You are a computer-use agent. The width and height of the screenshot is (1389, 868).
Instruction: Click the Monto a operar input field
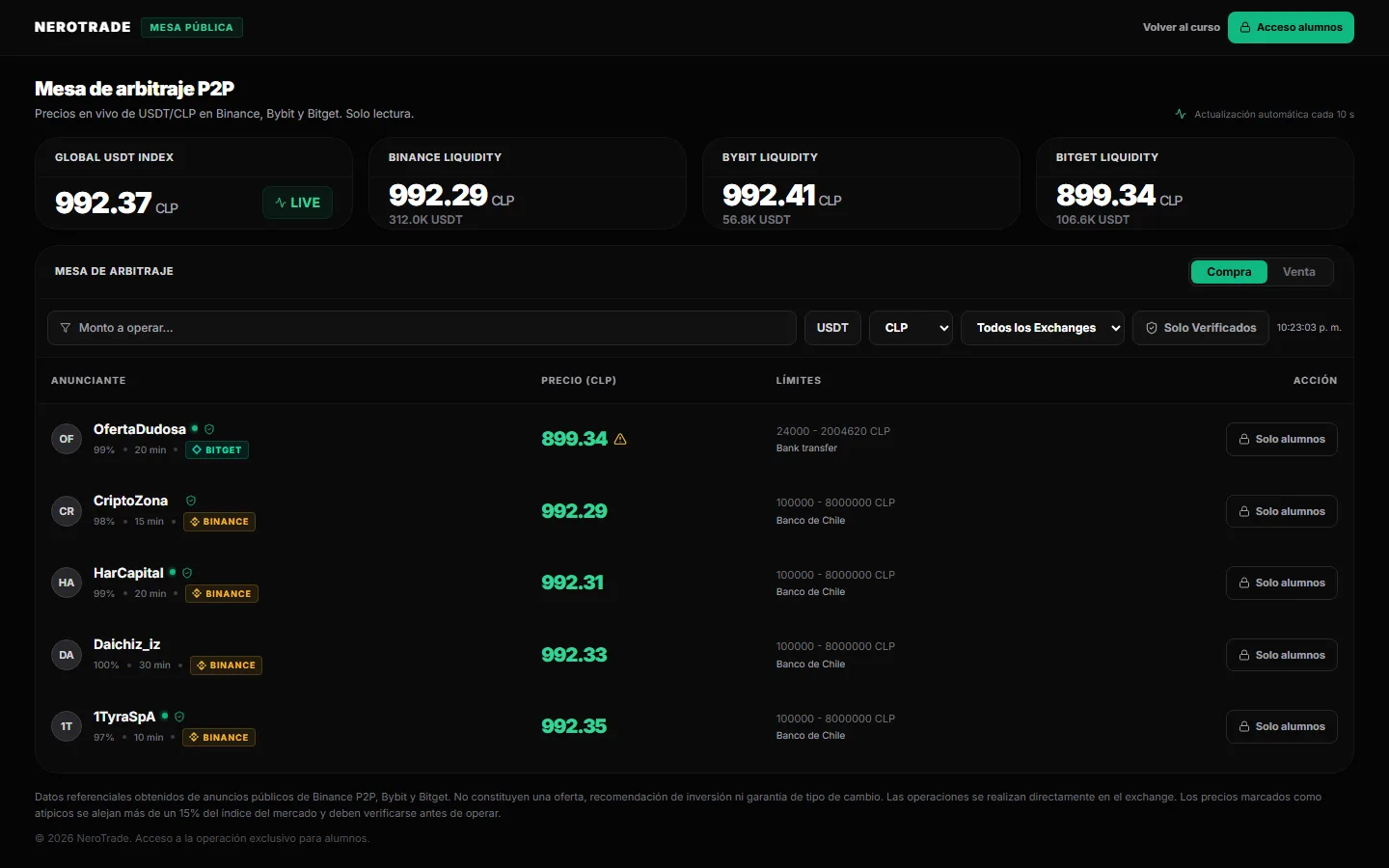(422, 328)
